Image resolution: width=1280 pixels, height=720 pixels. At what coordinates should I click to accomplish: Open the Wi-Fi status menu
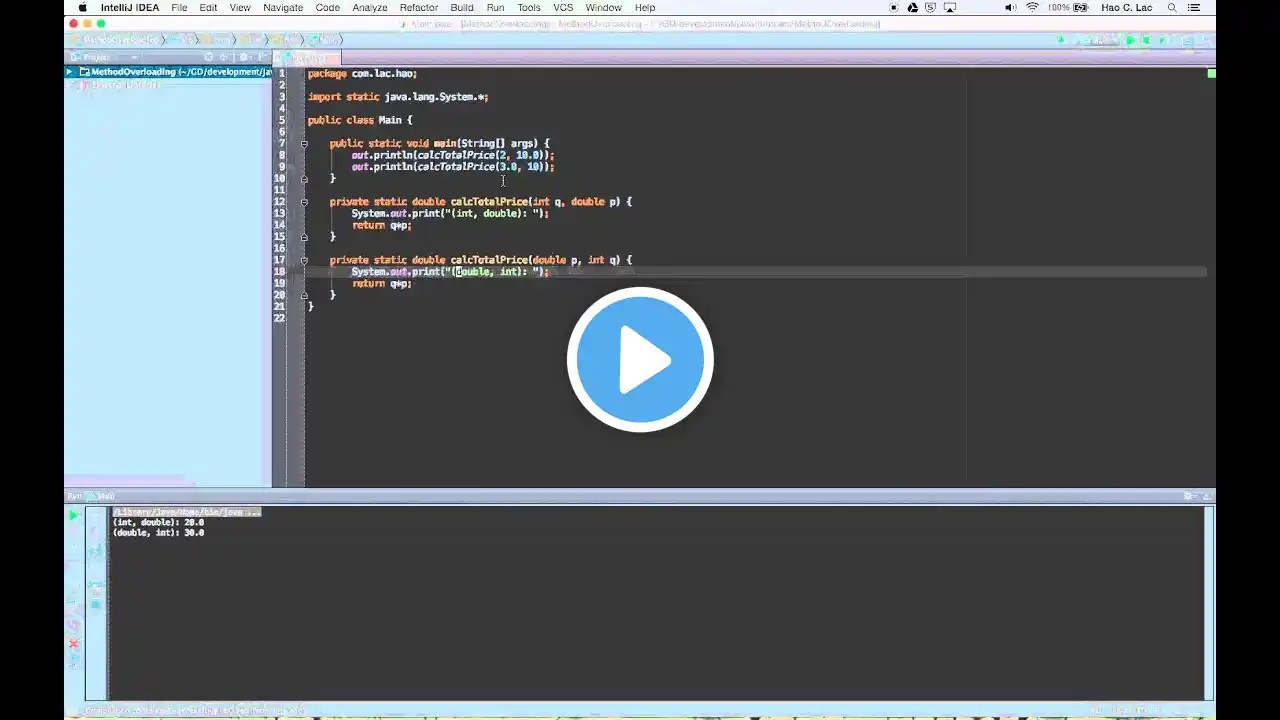1032,8
